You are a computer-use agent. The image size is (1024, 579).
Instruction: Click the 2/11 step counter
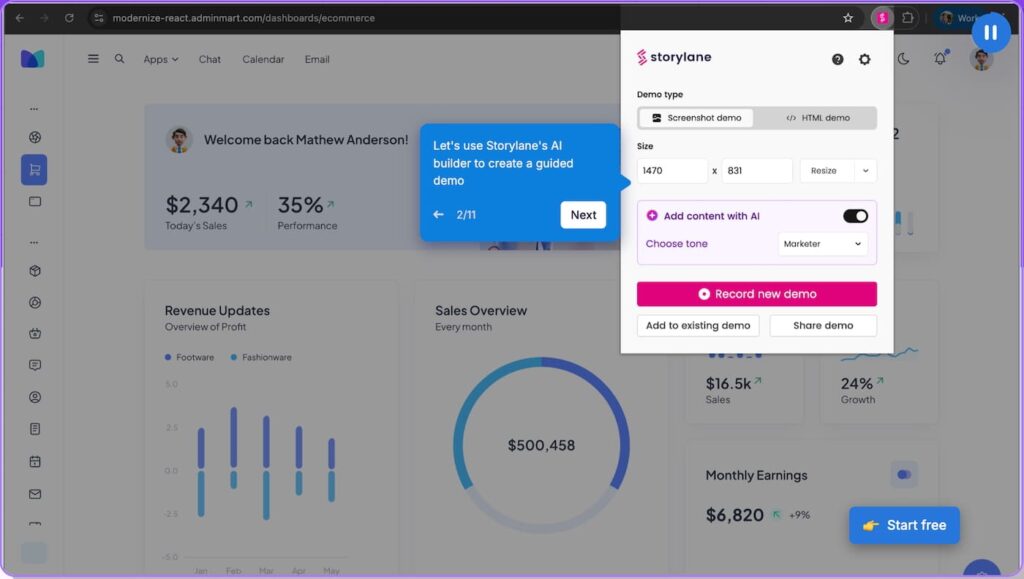(466, 215)
